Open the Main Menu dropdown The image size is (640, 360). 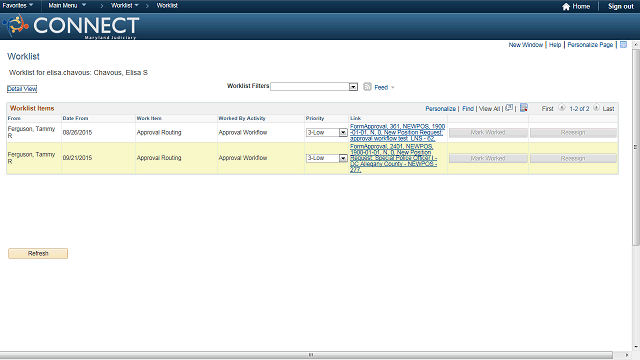[67, 6]
